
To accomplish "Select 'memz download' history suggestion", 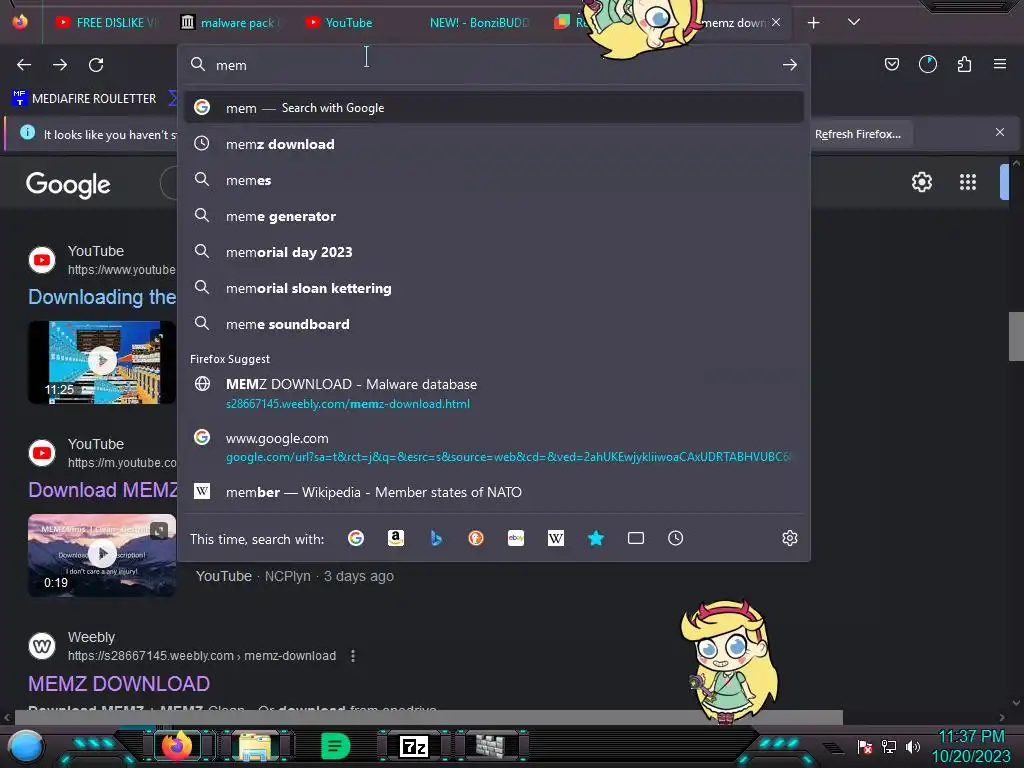I will pyautogui.click(x=494, y=144).
